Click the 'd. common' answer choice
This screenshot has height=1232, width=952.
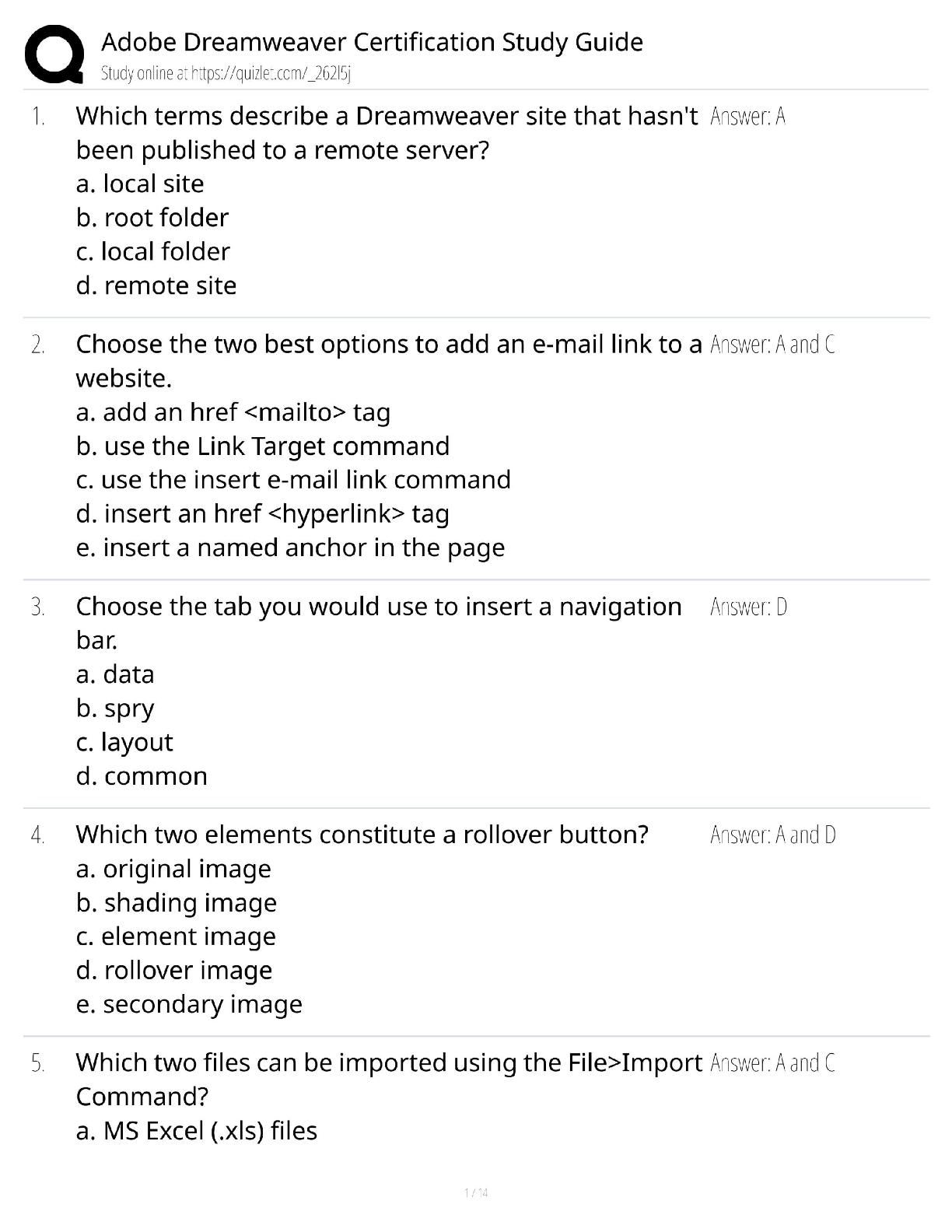pyautogui.click(x=142, y=776)
